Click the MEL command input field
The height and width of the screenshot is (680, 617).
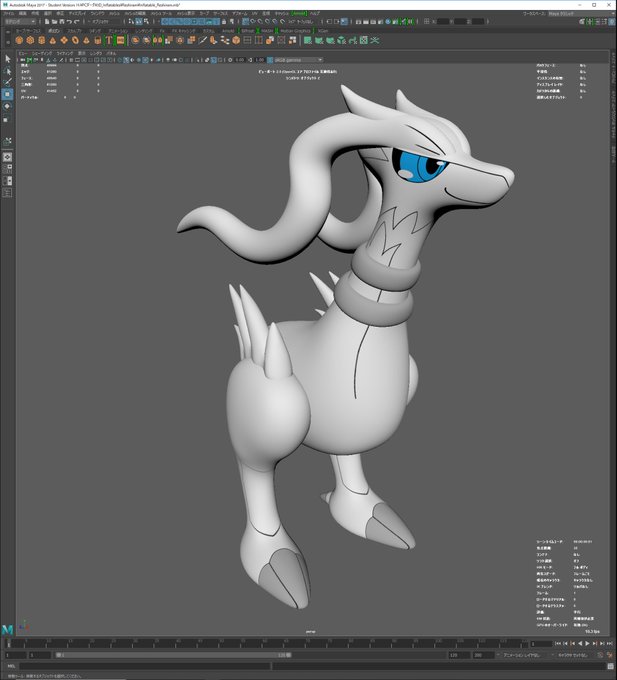pyautogui.click(x=145, y=667)
